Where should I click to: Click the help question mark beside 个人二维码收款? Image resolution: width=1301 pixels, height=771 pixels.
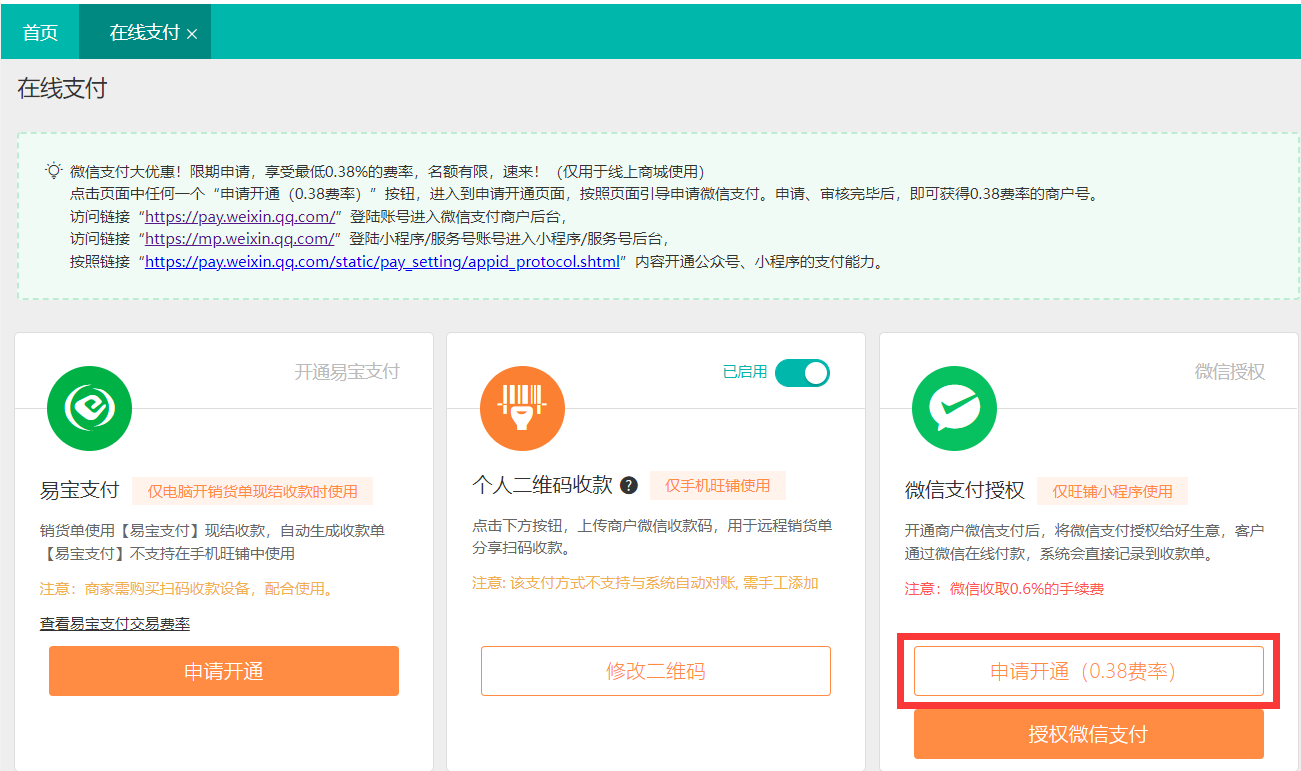[629, 486]
